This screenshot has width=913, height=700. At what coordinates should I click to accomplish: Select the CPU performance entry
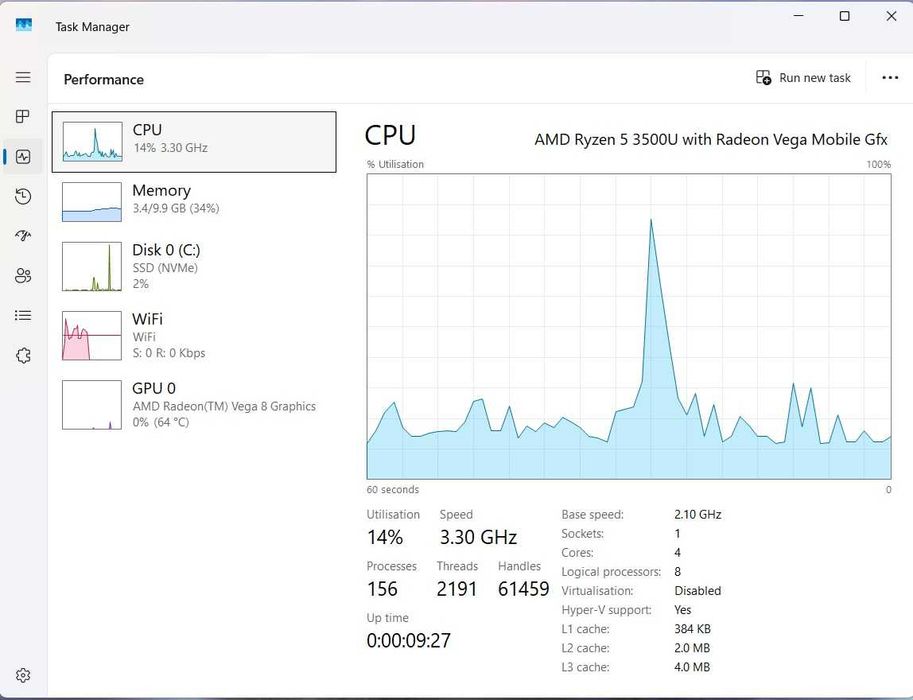coord(194,141)
